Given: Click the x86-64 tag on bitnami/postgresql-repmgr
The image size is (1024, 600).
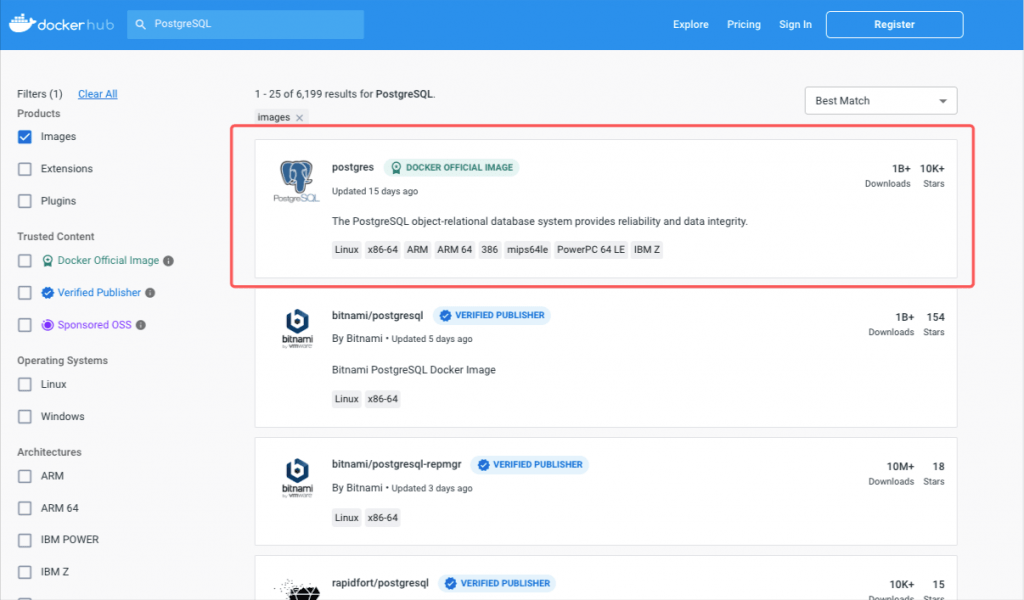Looking at the screenshot, I should coord(383,518).
